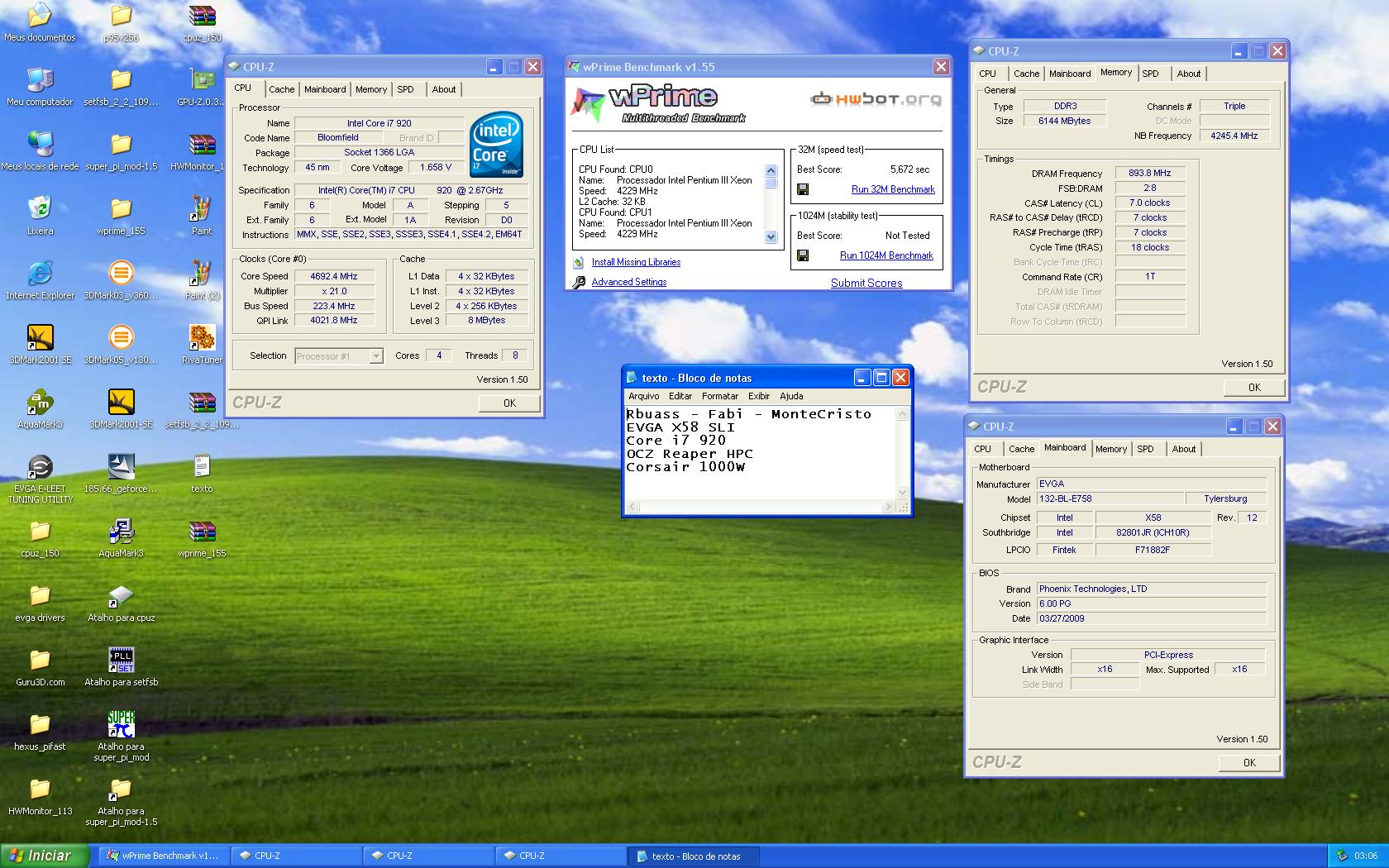Click Install Missing Libraries link
1389x868 pixels.
[636, 262]
